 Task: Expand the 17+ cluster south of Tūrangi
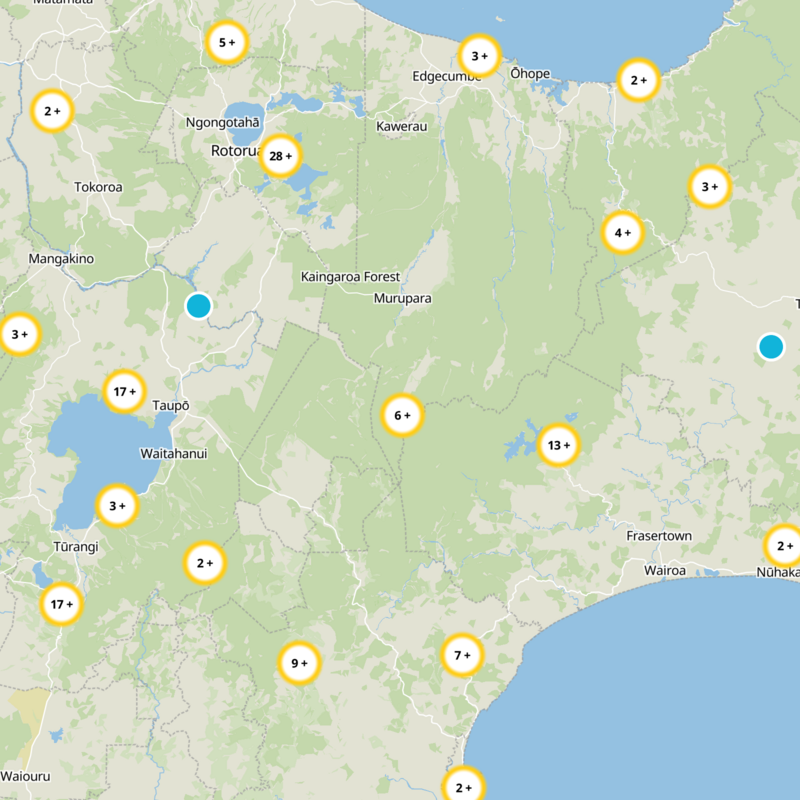point(61,604)
